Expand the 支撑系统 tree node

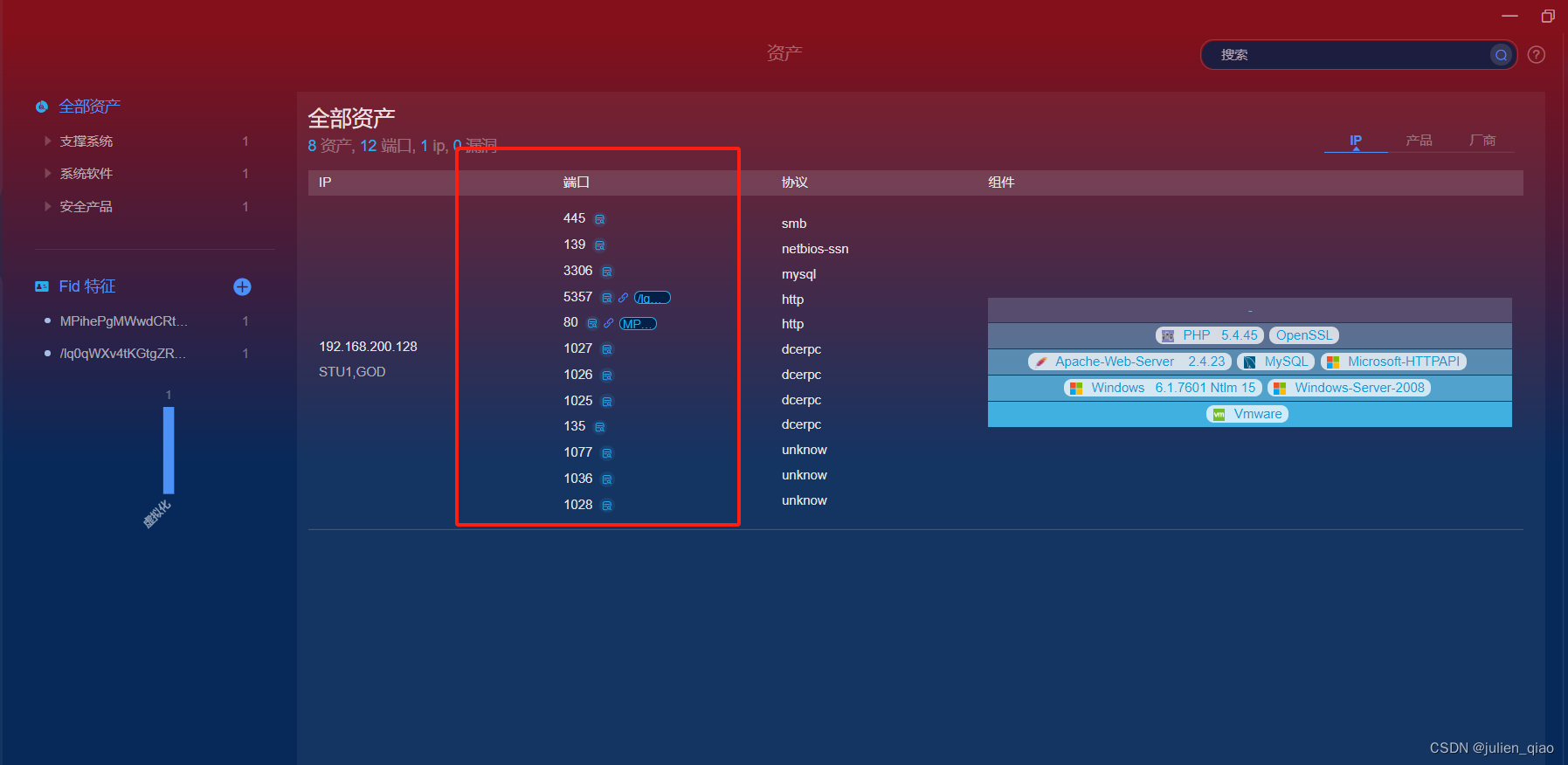point(48,141)
